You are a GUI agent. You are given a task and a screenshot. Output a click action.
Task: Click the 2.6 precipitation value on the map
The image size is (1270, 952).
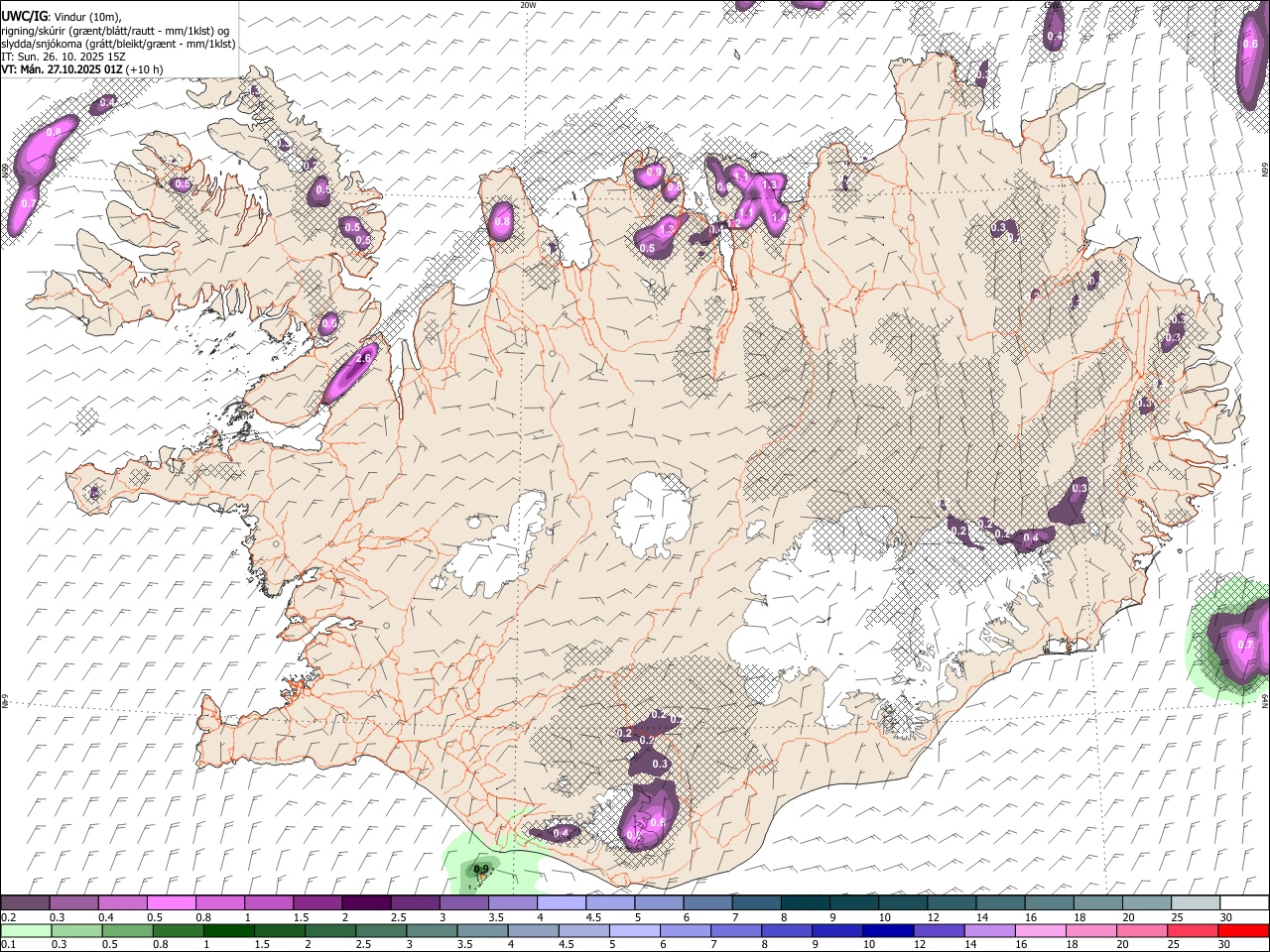pyautogui.click(x=362, y=358)
